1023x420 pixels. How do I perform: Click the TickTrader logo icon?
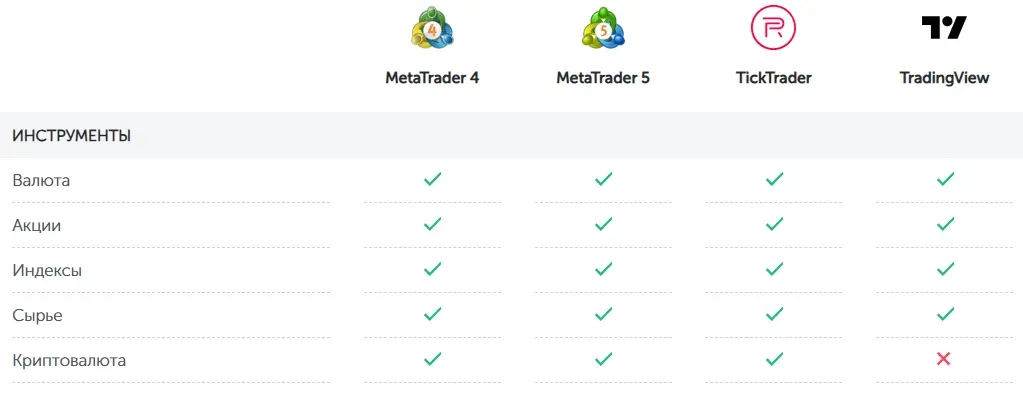pyautogui.click(x=773, y=28)
